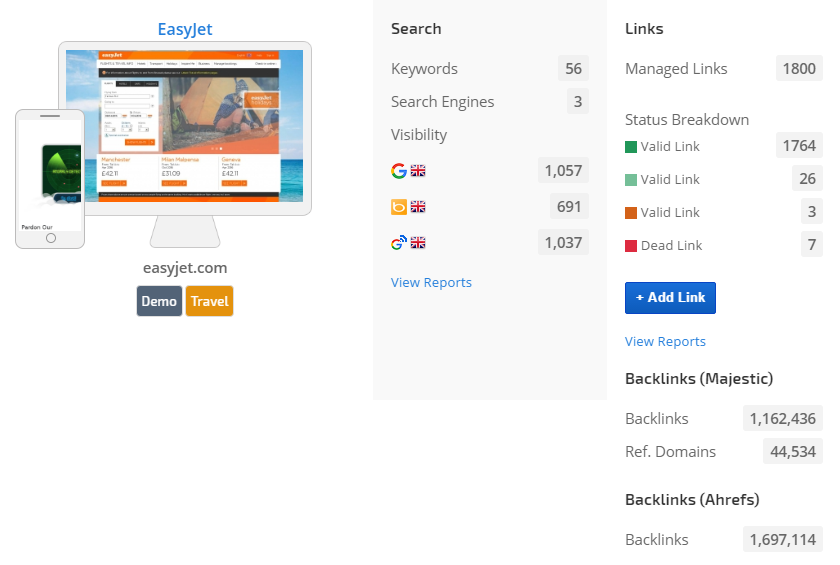Click the UK flag beside the Google icon

tap(418, 171)
